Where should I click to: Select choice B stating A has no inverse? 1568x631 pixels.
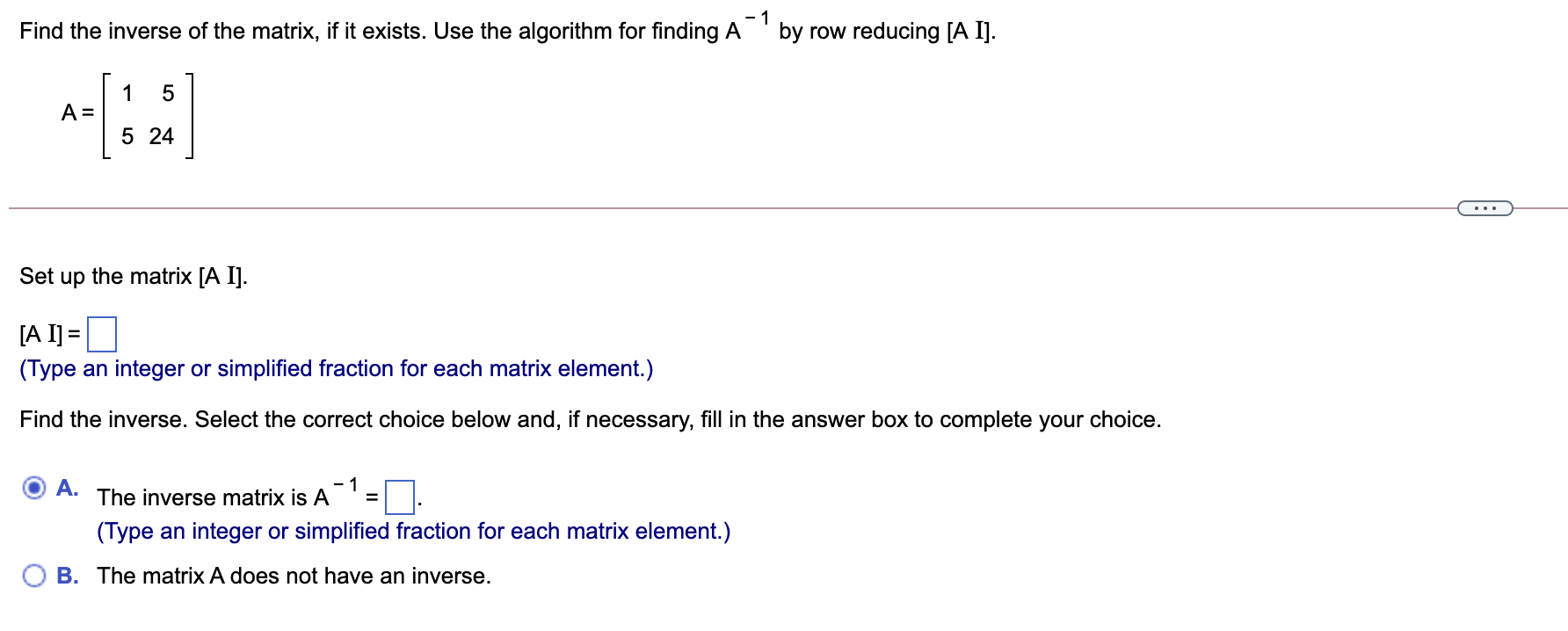(x=33, y=576)
